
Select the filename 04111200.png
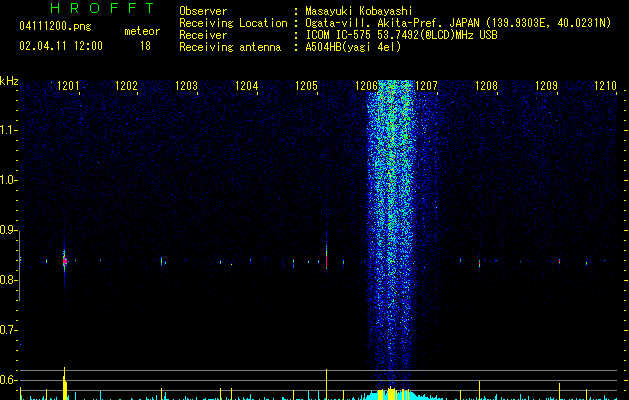click(x=55, y=27)
